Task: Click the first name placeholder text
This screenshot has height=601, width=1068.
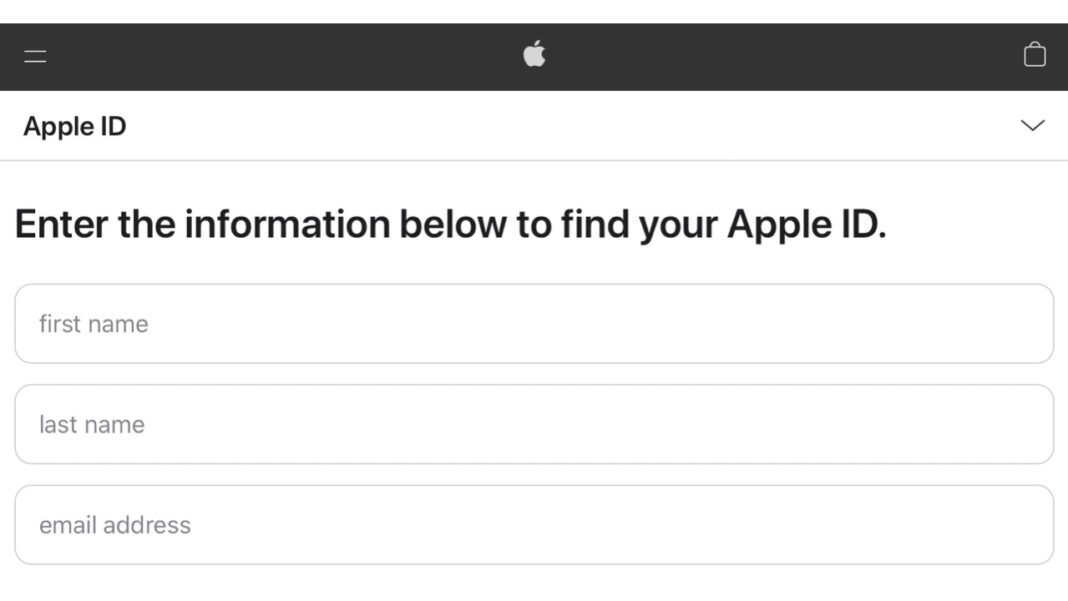Action: [x=92, y=323]
